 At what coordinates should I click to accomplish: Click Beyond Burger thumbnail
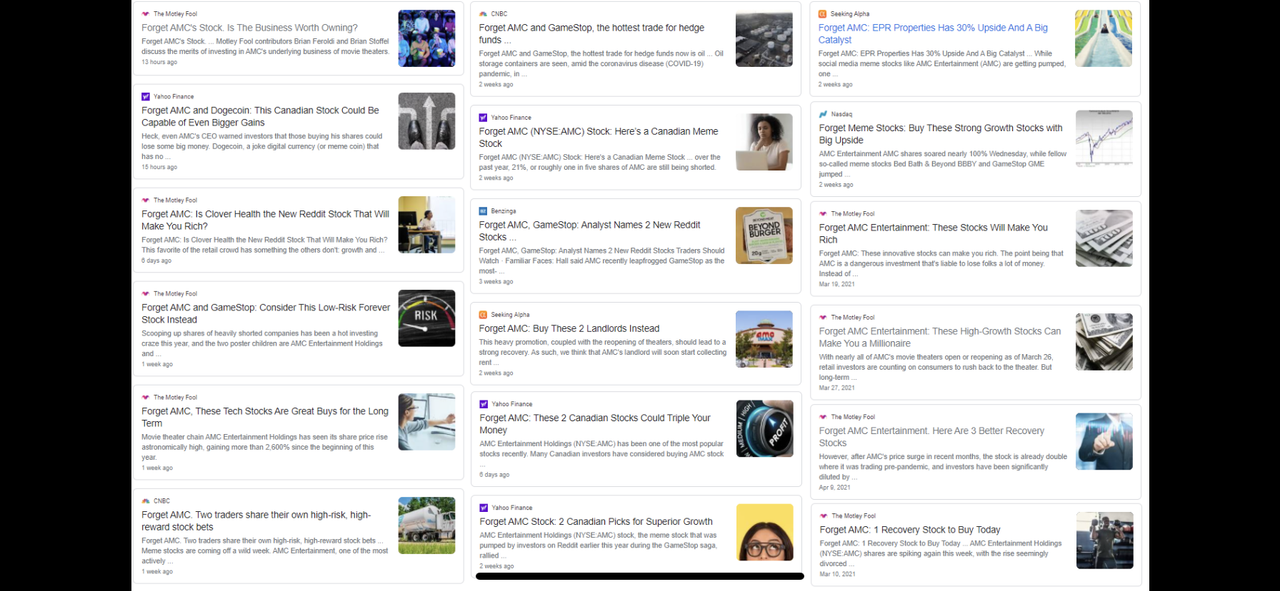coord(764,235)
